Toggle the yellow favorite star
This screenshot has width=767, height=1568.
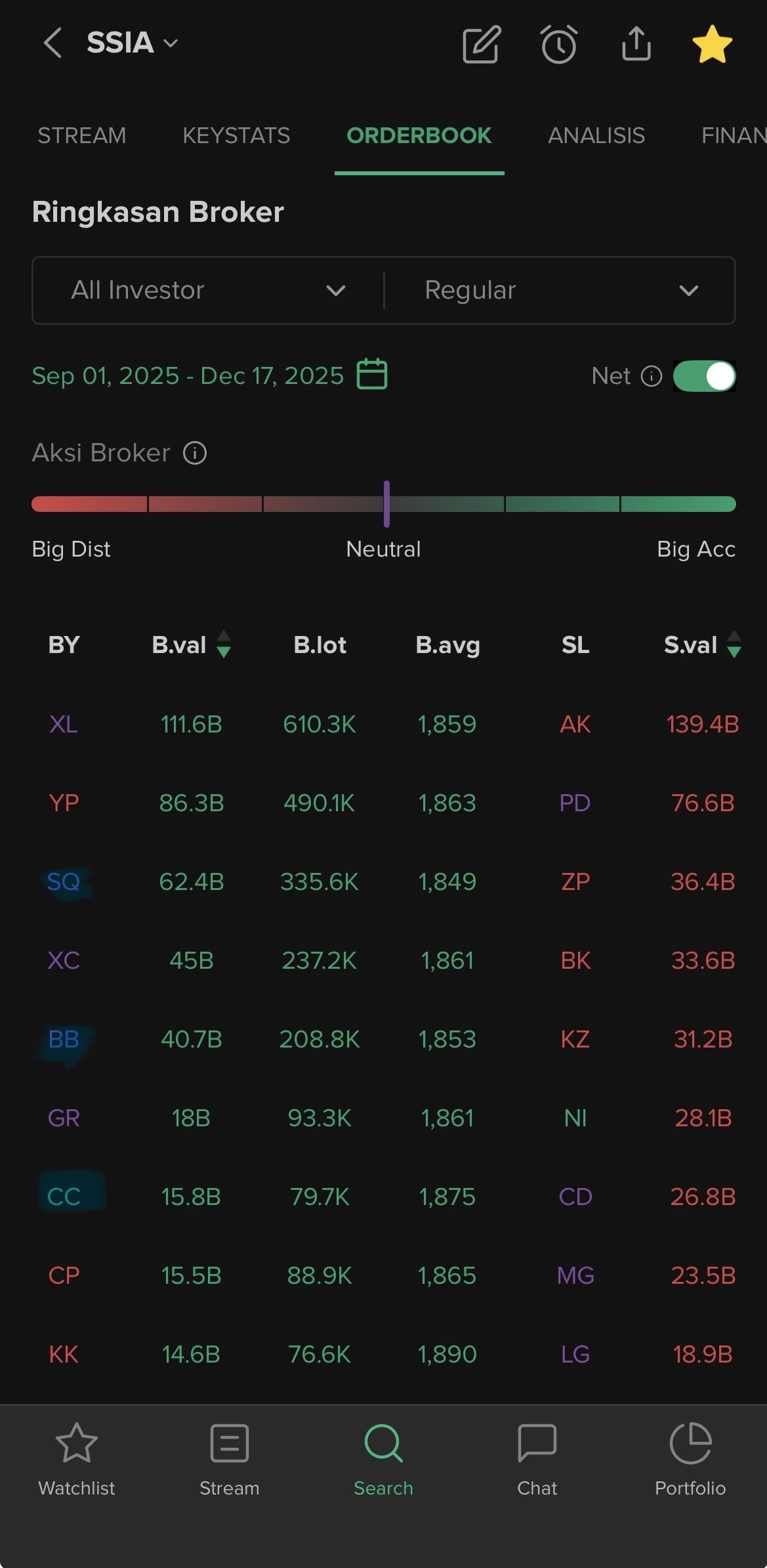(712, 45)
